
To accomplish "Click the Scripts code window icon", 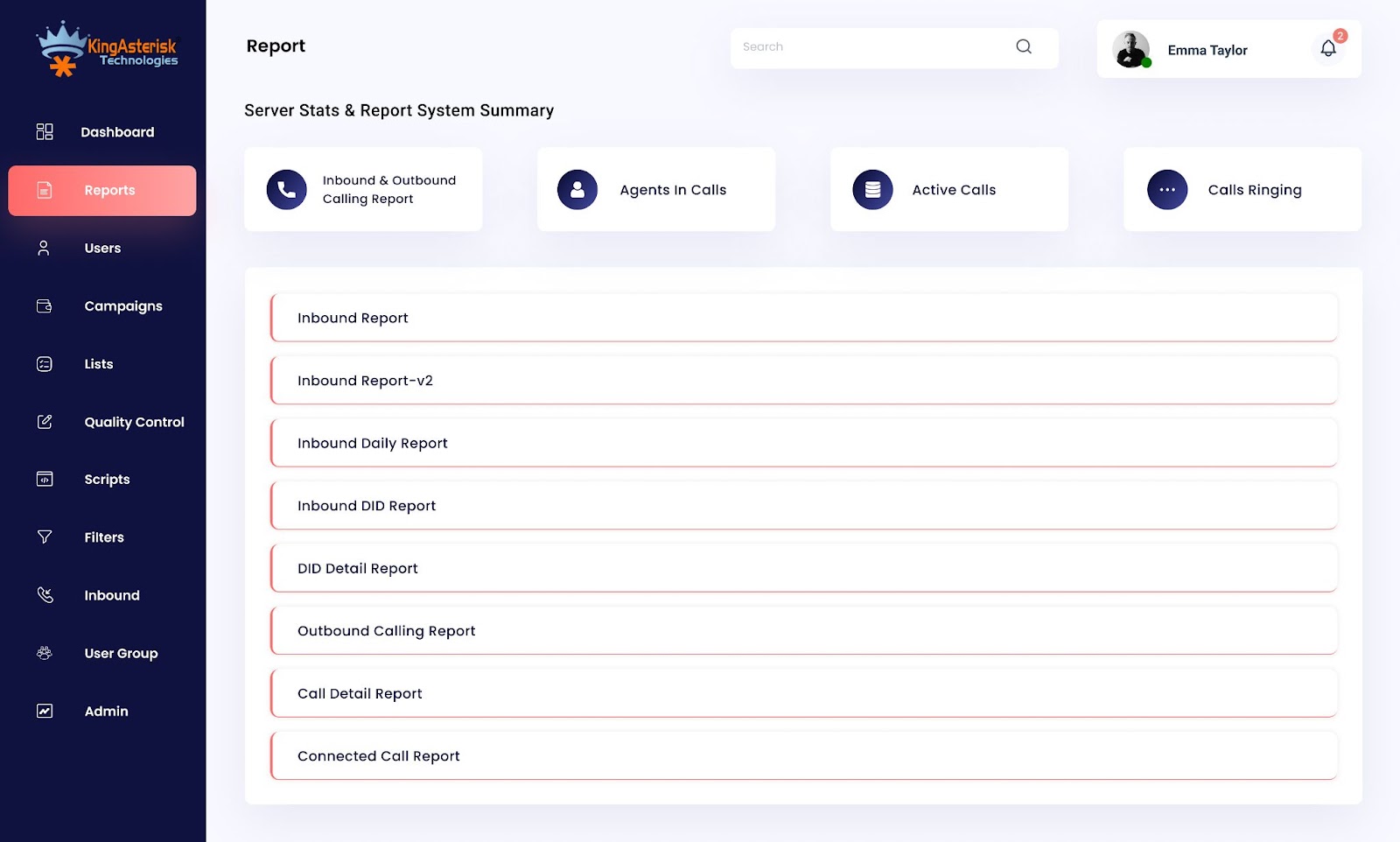I will (45, 479).
